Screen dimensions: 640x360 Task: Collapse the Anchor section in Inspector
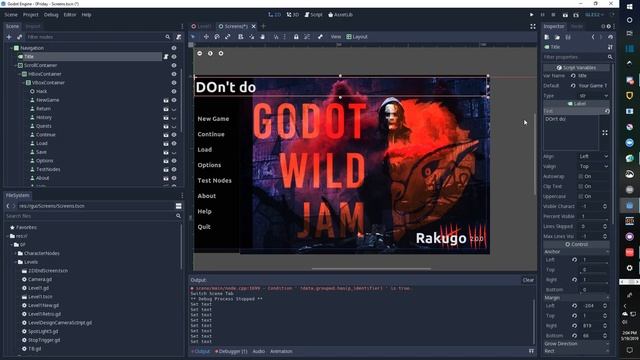coord(576,252)
